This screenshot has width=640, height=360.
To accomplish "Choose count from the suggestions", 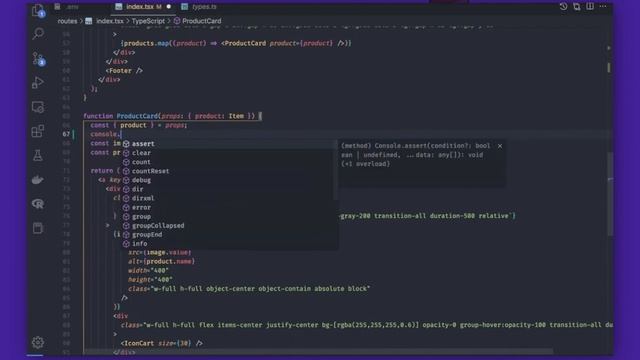I will (229, 162).
